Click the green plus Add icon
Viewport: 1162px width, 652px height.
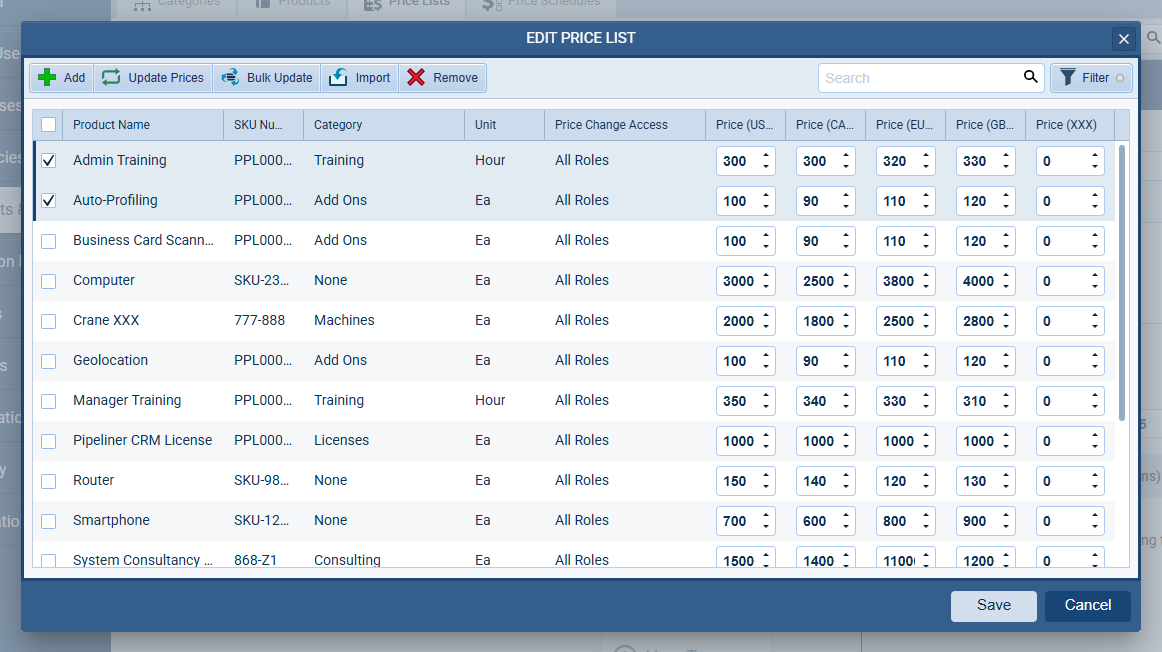click(47, 78)
